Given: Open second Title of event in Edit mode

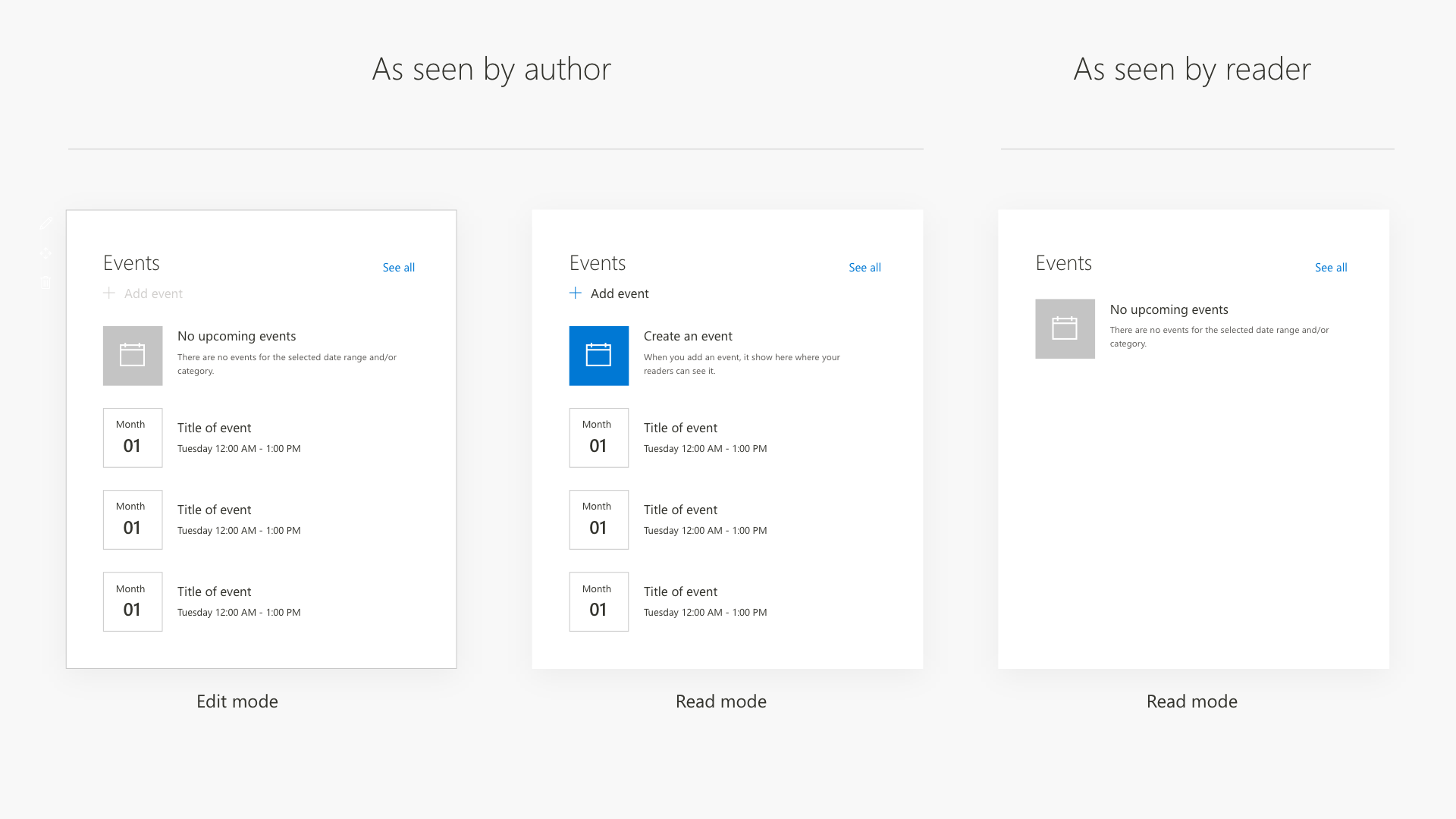Looking at the screenshot, I should [x=214, y=510].
